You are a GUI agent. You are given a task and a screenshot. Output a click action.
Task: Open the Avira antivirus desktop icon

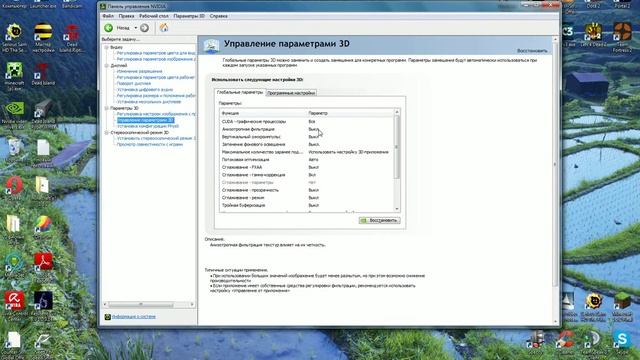tap(14, 300)
